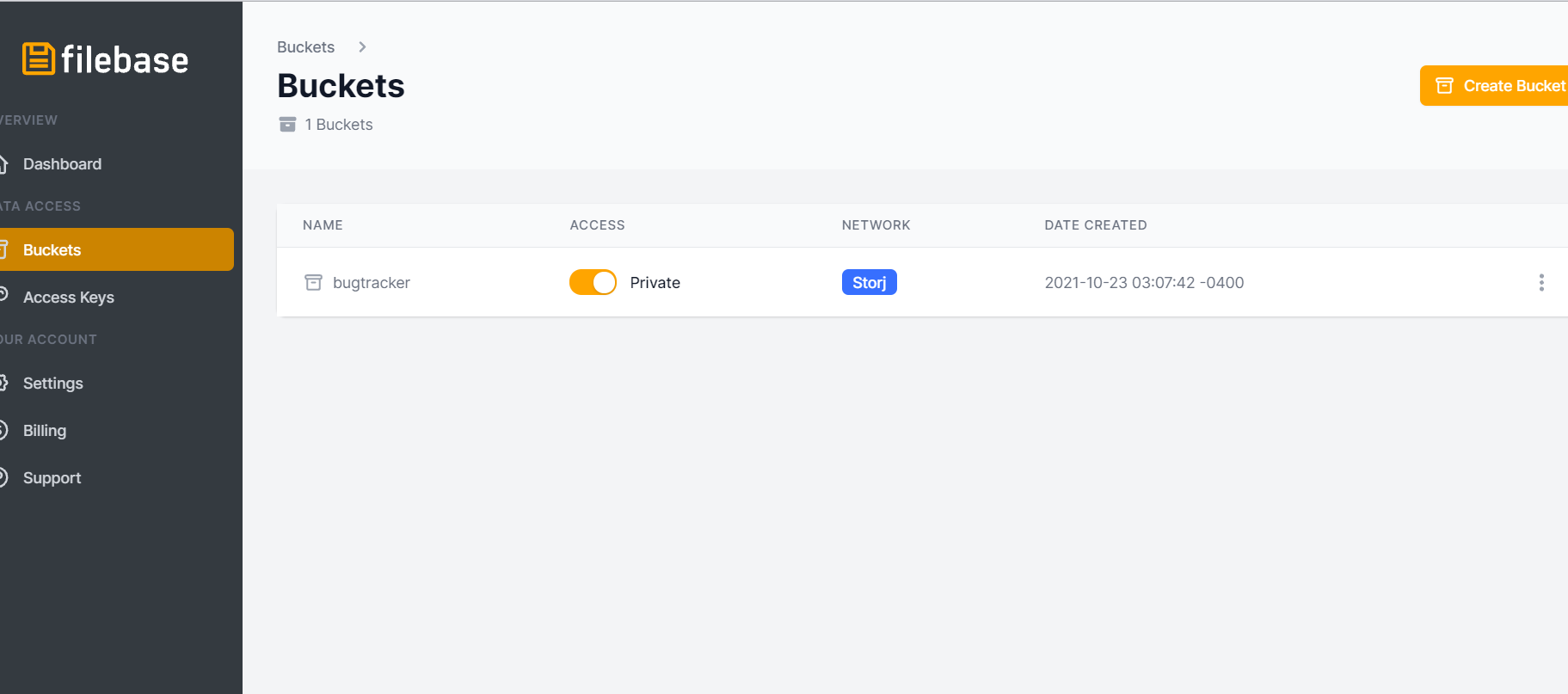Click the bugtracker bucket icon

coord(313,282)
